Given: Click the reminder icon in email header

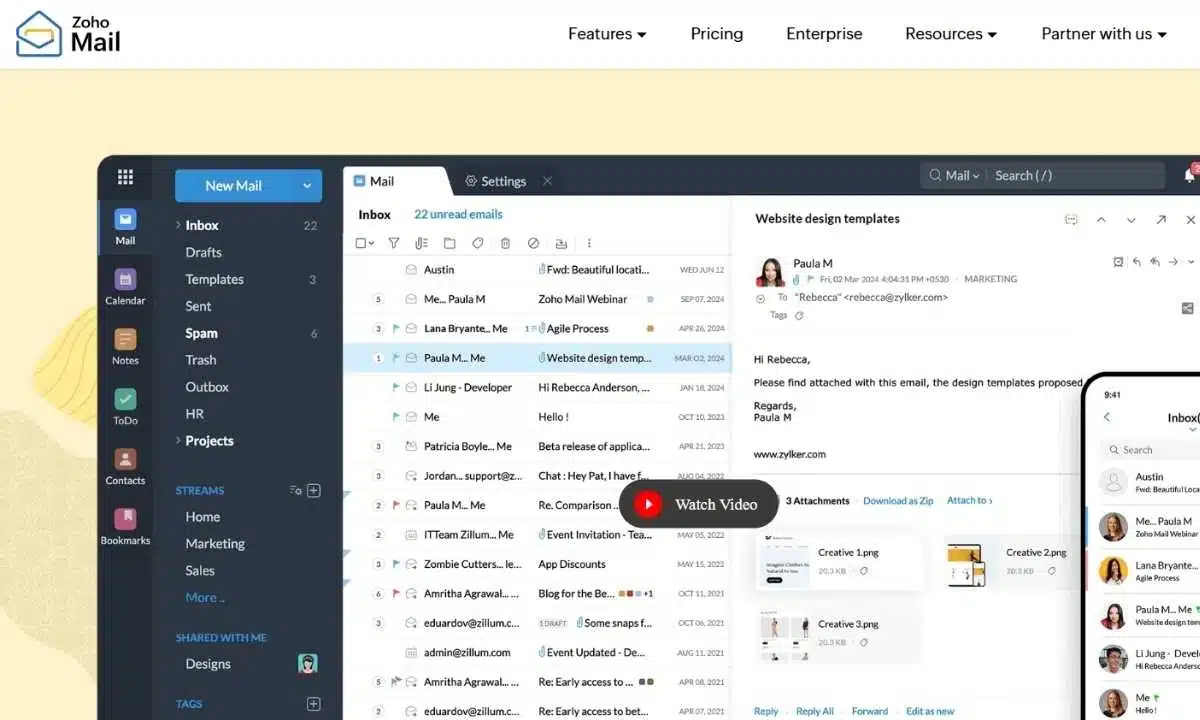Looking at the screenshot, I should [1118, 262].
